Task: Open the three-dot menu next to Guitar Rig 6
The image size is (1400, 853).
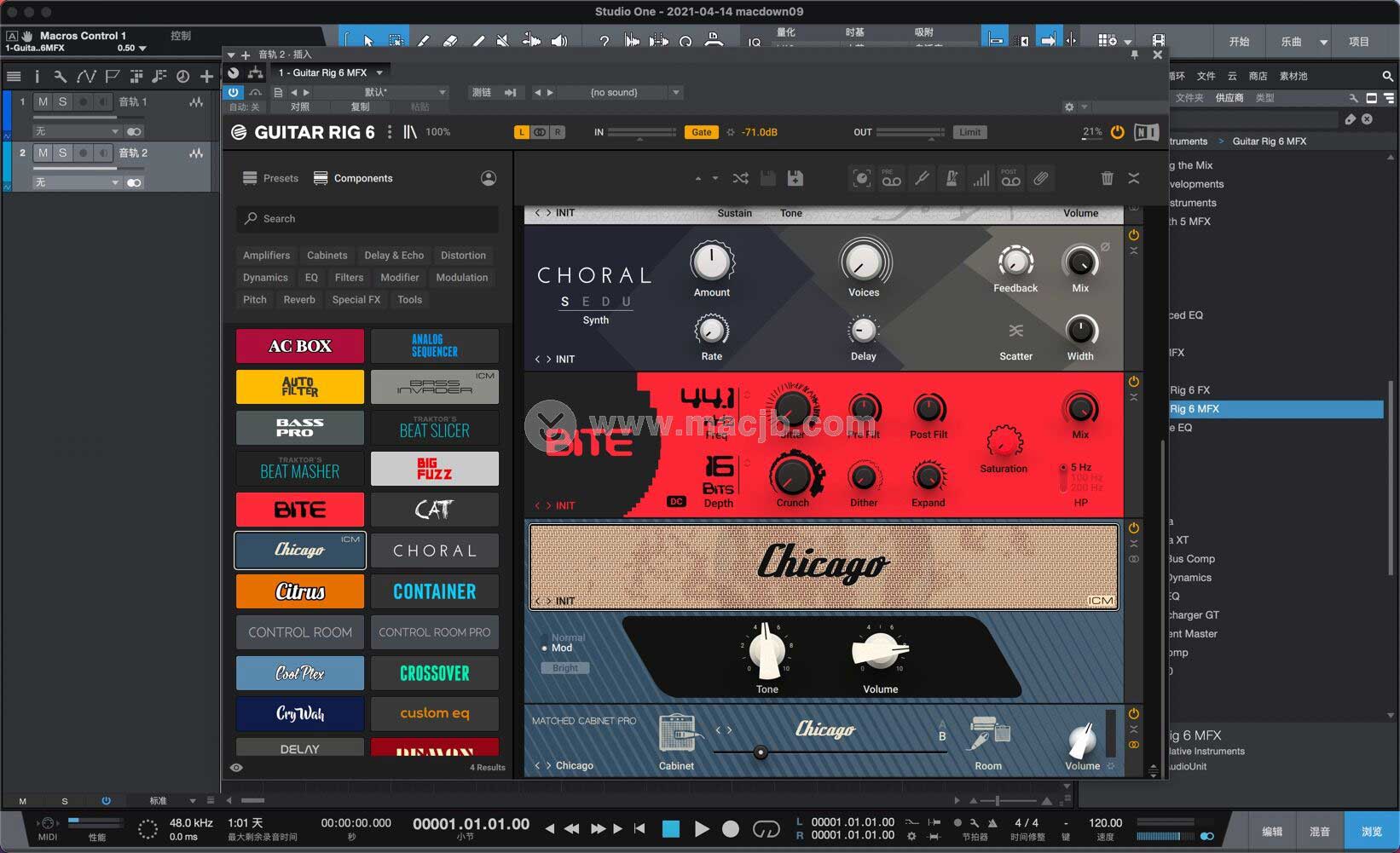Action: tap(390, 132)
